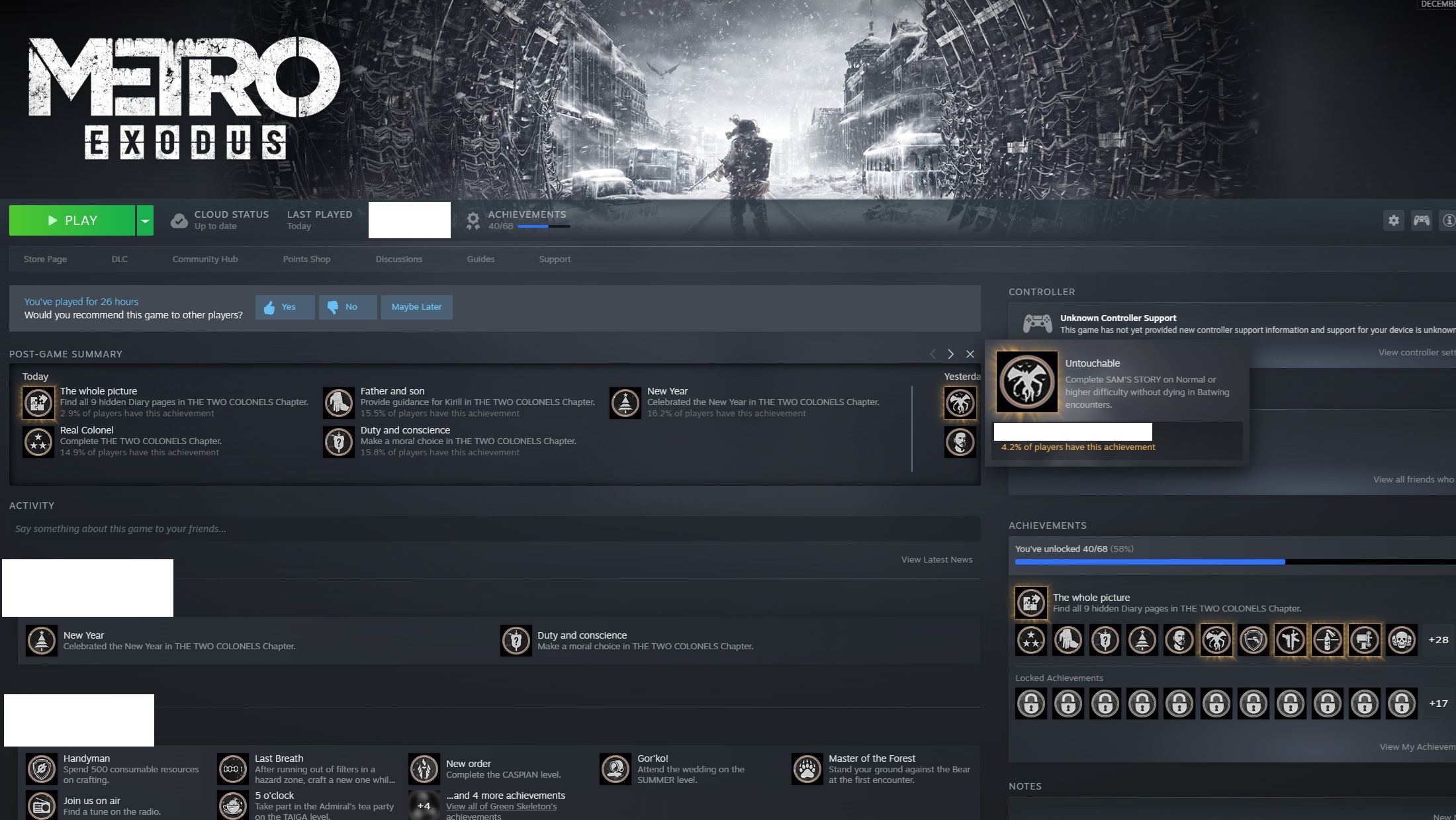Click the controller configuration icon
Screen dimensions: 1456x820
coord(1421,220)
